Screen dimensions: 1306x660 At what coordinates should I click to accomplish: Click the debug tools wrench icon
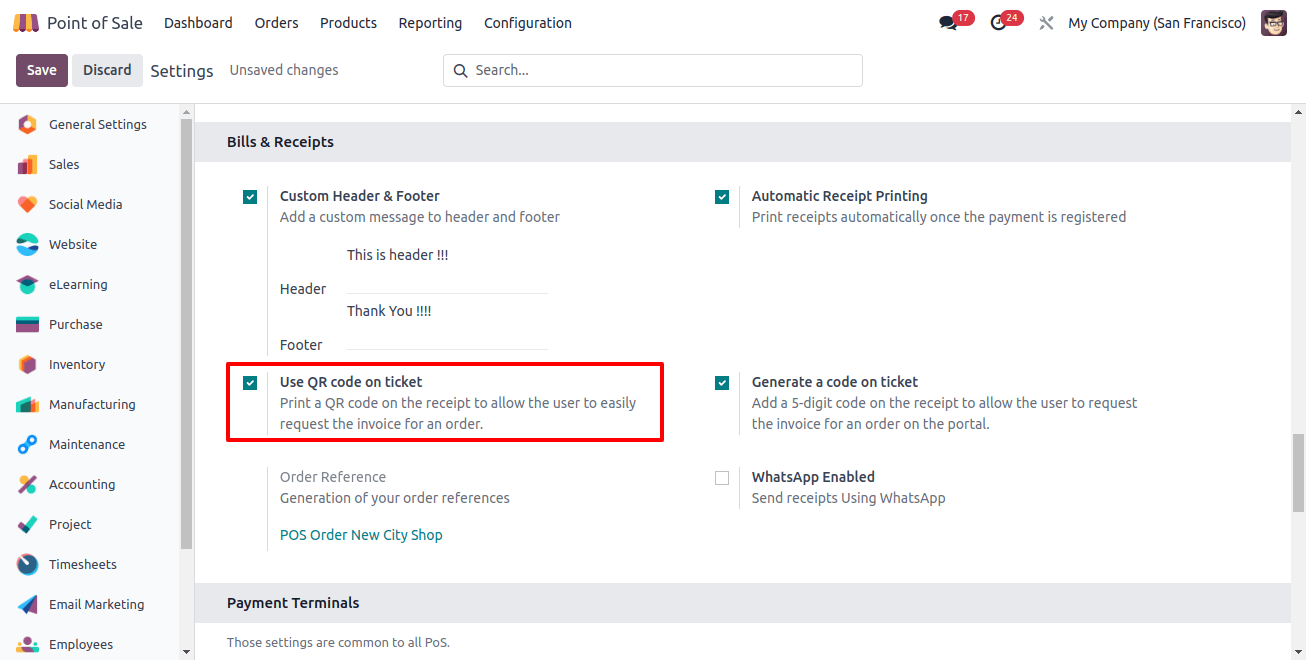(x=1046, y=23)
